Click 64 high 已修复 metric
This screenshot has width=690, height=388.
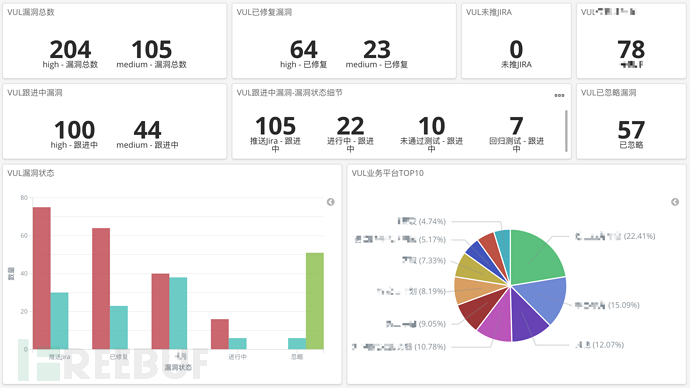304,55
